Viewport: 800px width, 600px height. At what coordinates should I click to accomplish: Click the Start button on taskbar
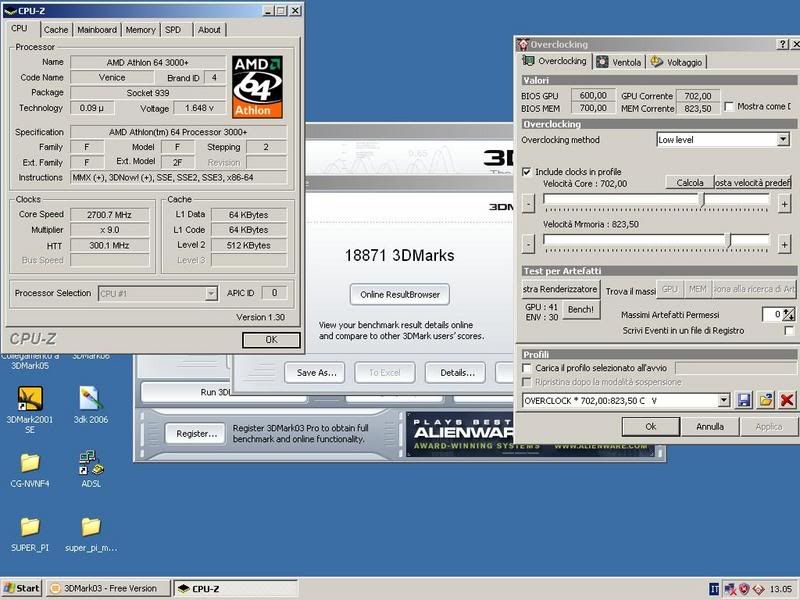click(21, 588)
